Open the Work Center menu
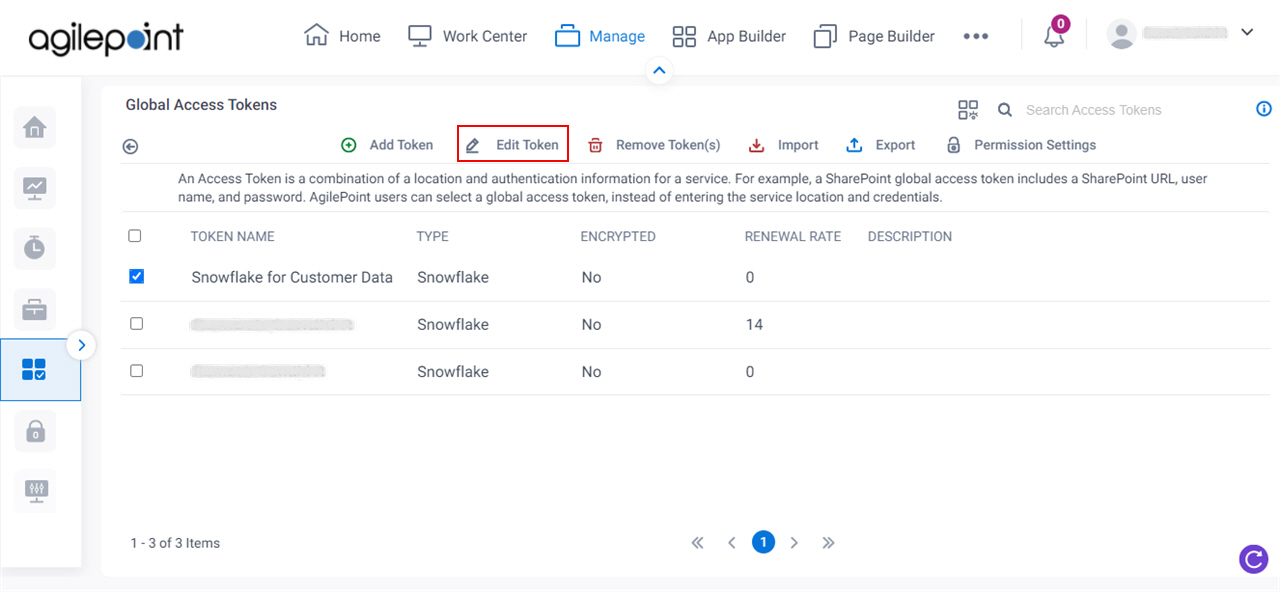The height and width of the screenshot is (592, 1280). 467,36
